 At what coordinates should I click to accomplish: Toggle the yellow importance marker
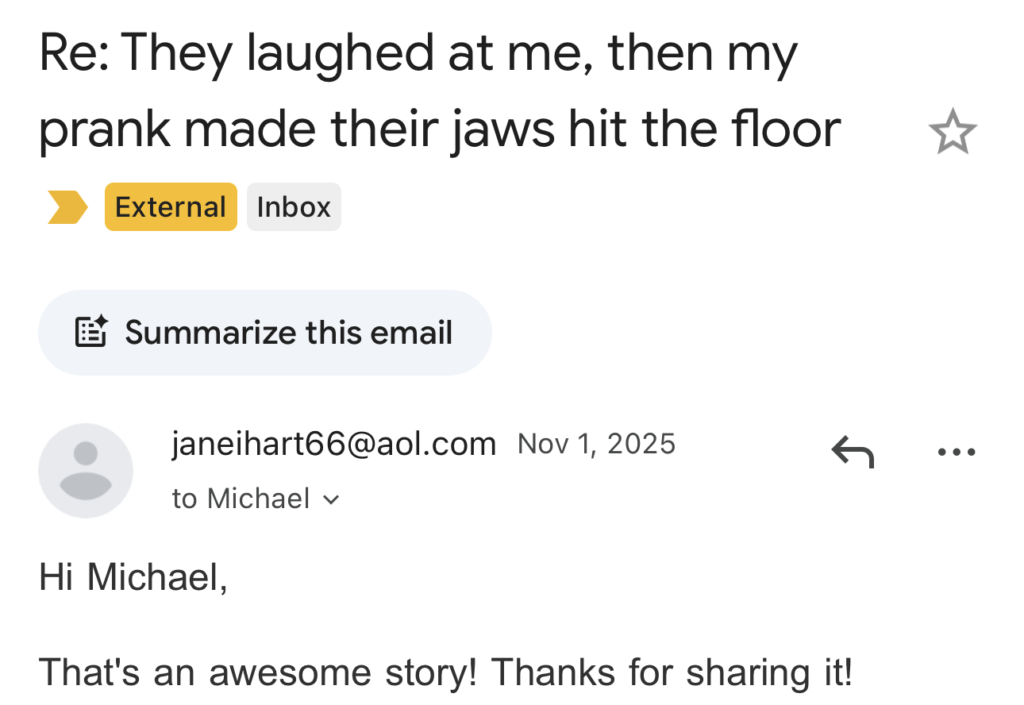click(68, 207)
